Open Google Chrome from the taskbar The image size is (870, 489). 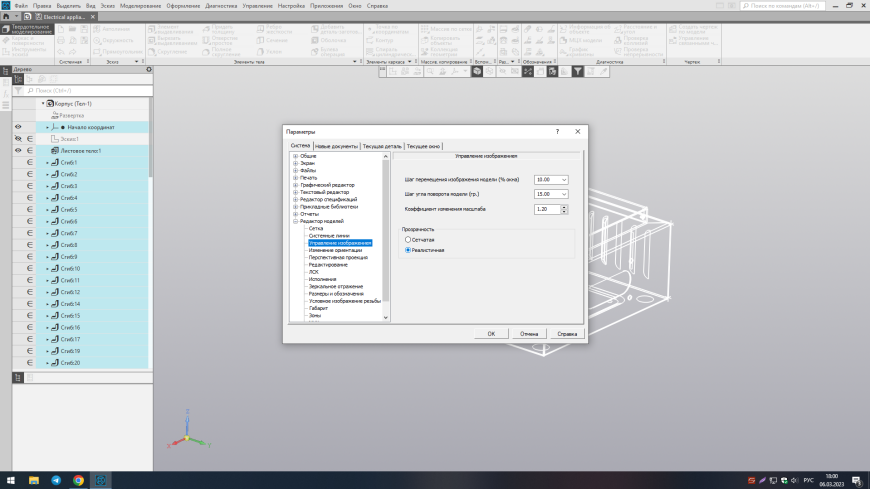click(x=79, y=480)
